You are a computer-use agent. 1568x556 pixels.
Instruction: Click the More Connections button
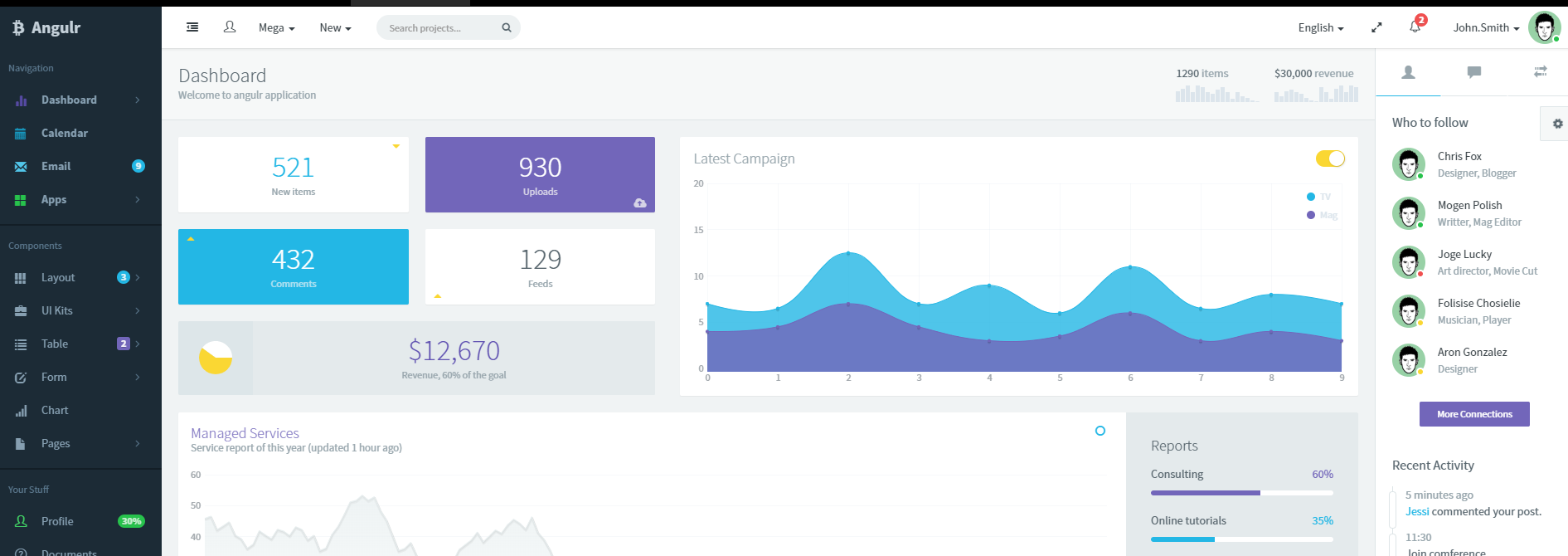[1474, 414]
